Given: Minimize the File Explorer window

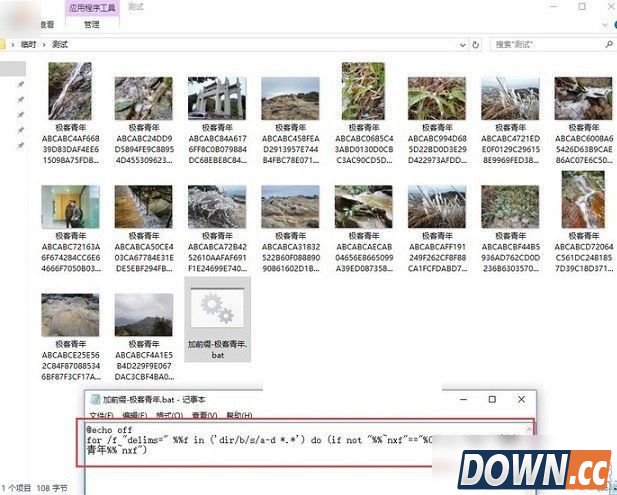Looking at the screenshot, I should tap(554, 6).
